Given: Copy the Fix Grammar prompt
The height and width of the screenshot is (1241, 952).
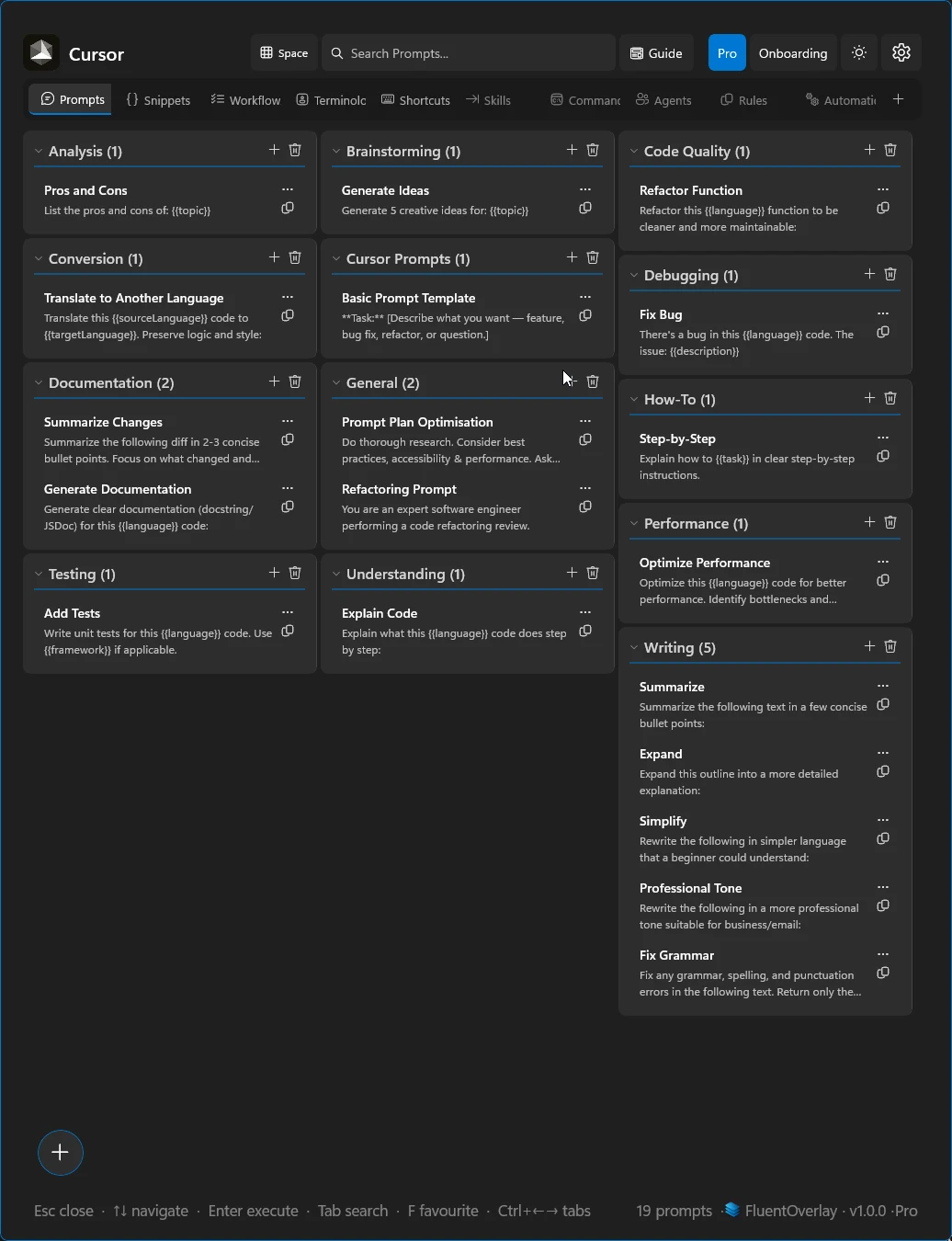Looking at the screenshot, I should click(883, 973).
